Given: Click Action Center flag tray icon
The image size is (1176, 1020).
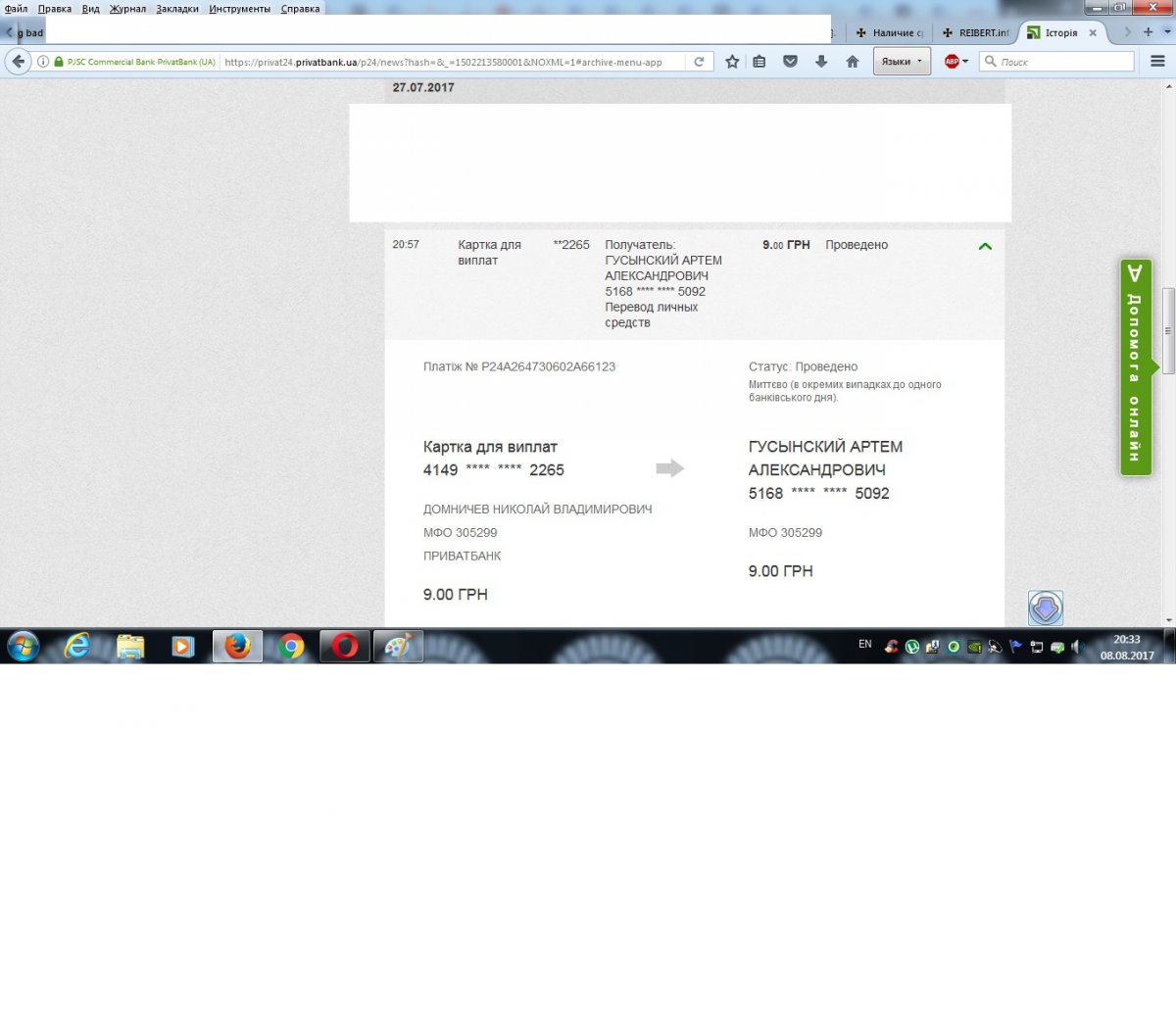Looking at the screenshot, I should point(1015,647).
